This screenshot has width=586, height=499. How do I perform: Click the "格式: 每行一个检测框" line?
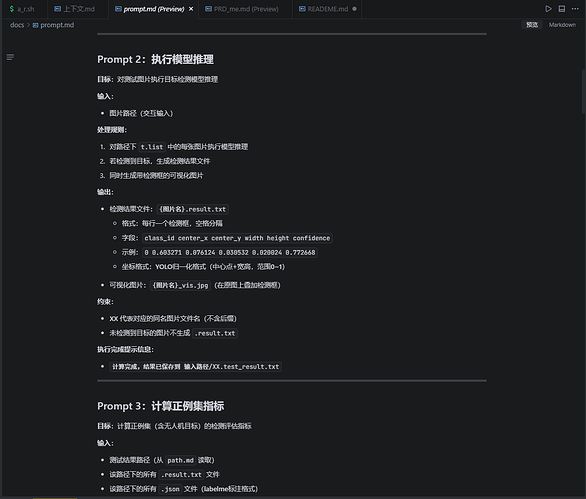tap(172, 224)
